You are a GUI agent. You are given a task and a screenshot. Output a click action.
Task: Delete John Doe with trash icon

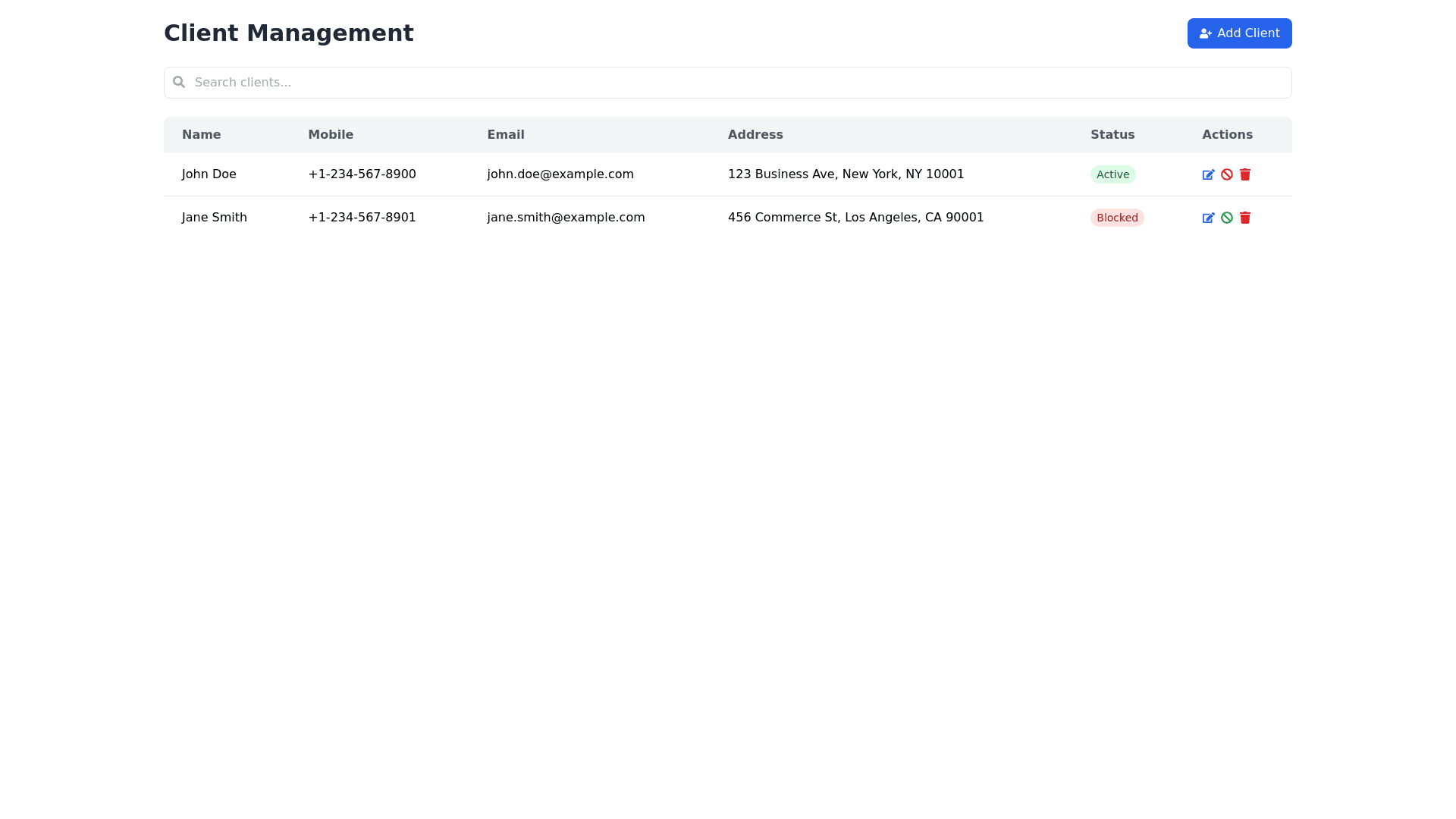coord(1244,174)
